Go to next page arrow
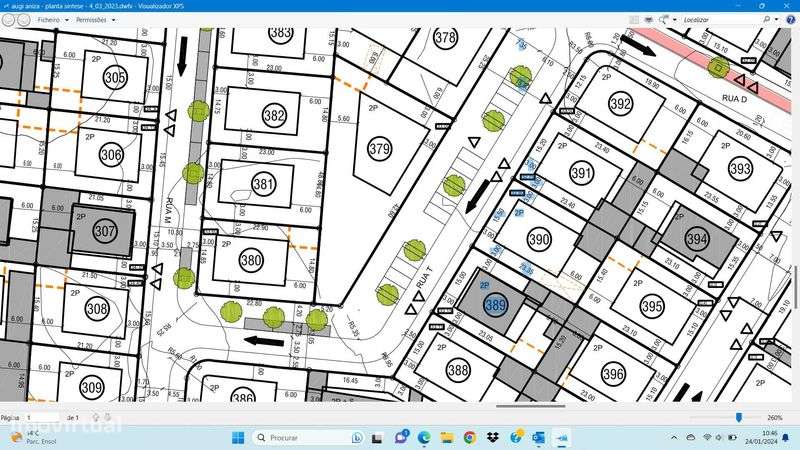 point(108,417)
